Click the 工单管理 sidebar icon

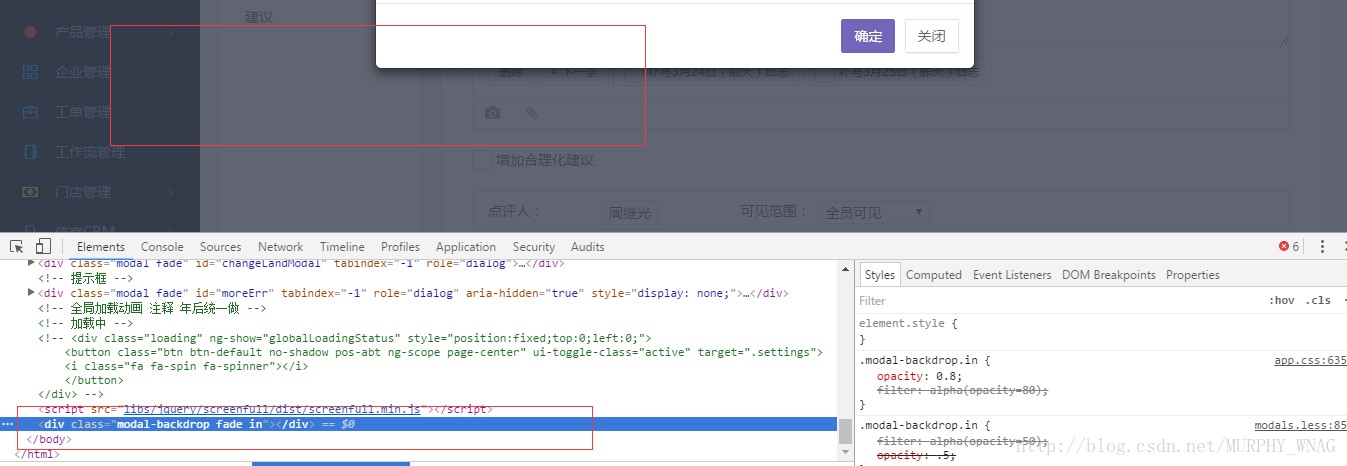click(30, 112)
